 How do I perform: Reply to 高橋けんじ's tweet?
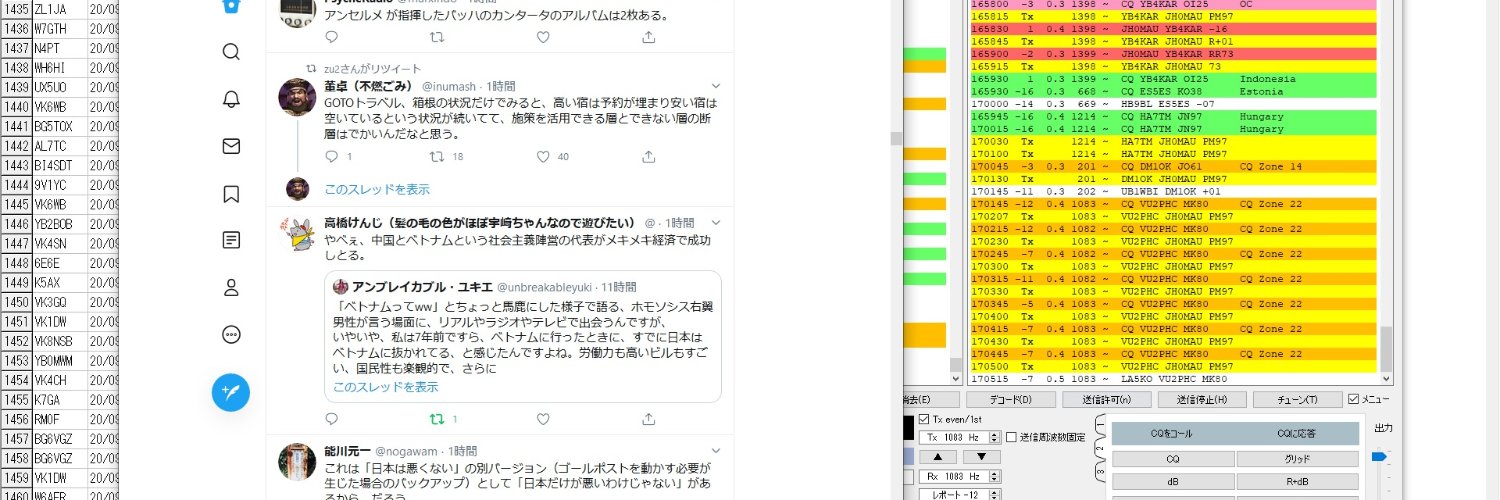pyautogui.click(x=332, y=419)
